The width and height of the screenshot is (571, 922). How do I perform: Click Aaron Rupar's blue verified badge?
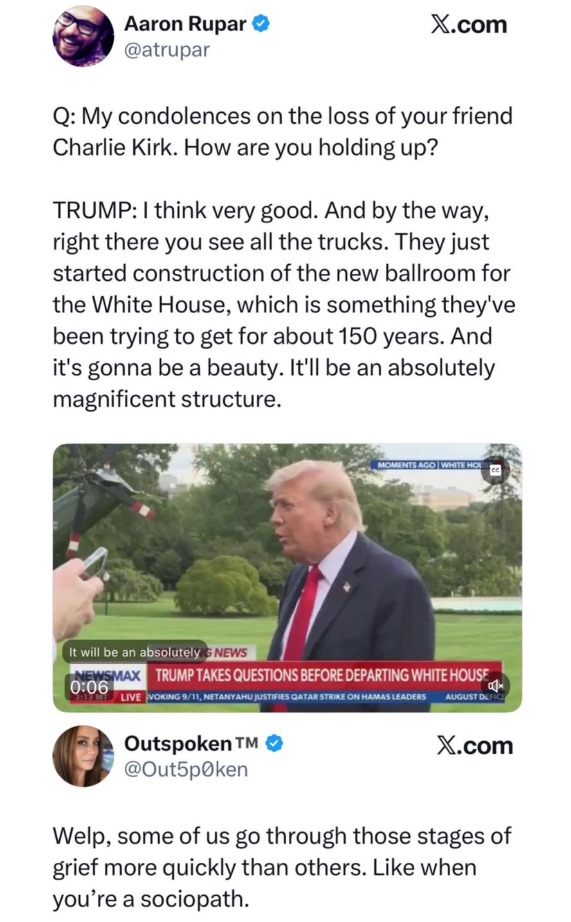pyautogui.click(x=261, y=24)
